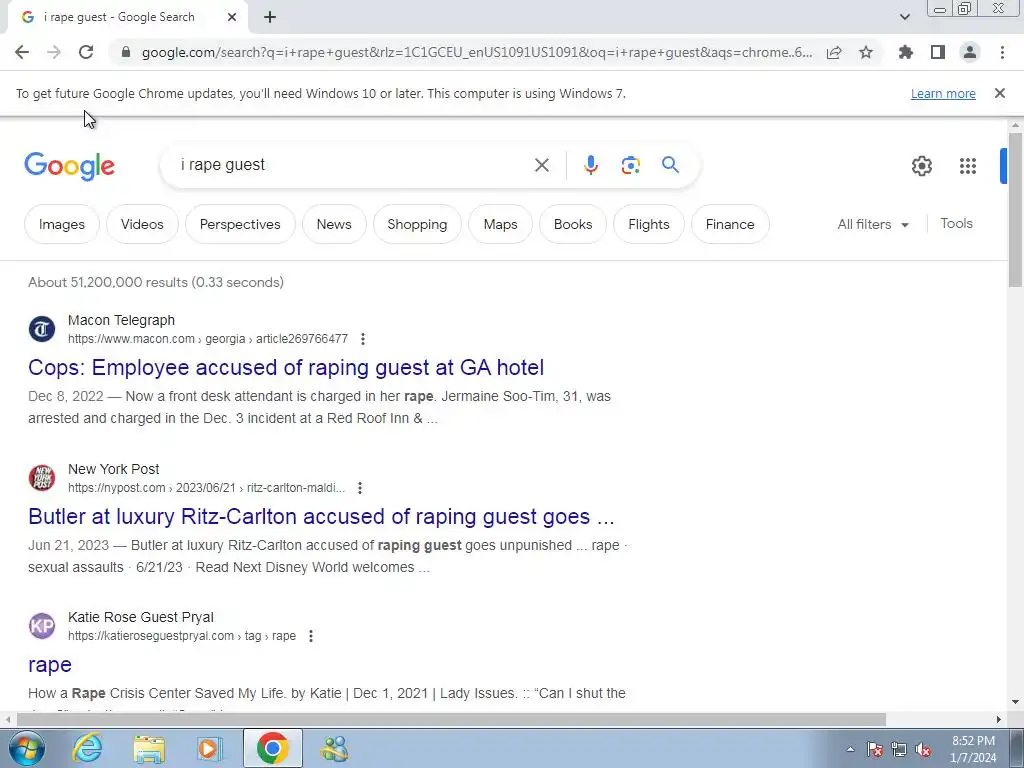Switch to Images results
This screenshot has width=1024, height=768.
click(x=62, y=224)
